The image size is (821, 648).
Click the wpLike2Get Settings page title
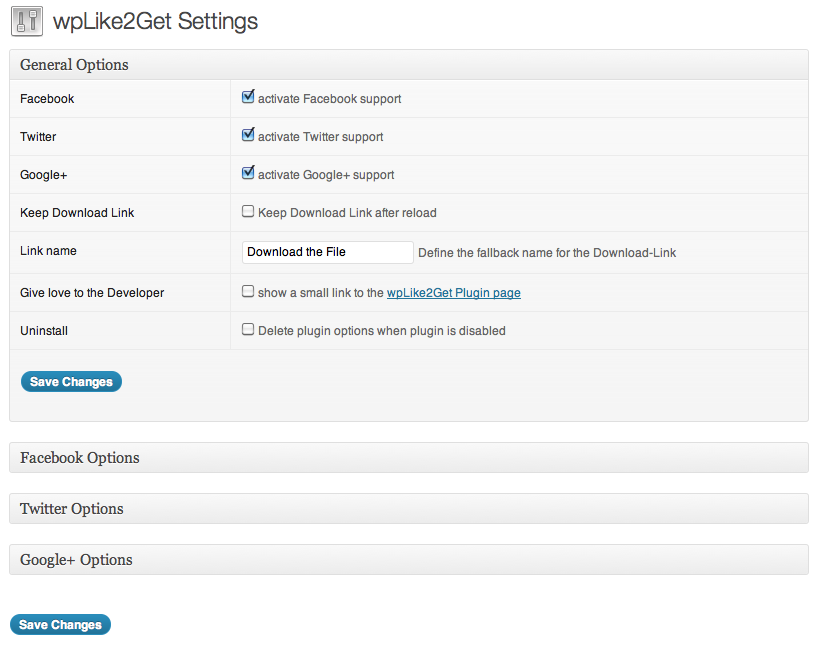pyautogui.click(x=156, y=21)
